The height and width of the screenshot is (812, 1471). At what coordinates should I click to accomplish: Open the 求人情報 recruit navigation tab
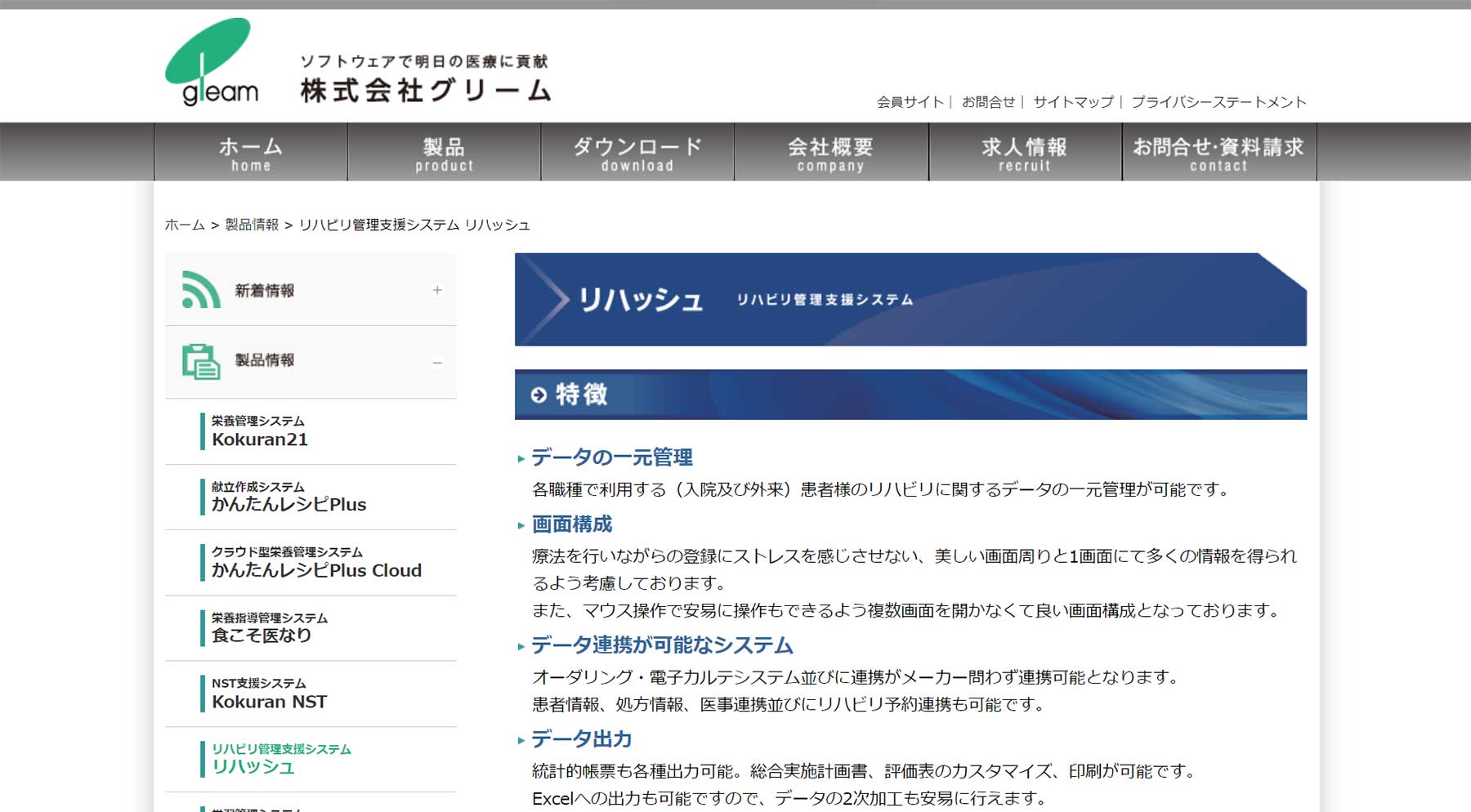point(1025,152)
